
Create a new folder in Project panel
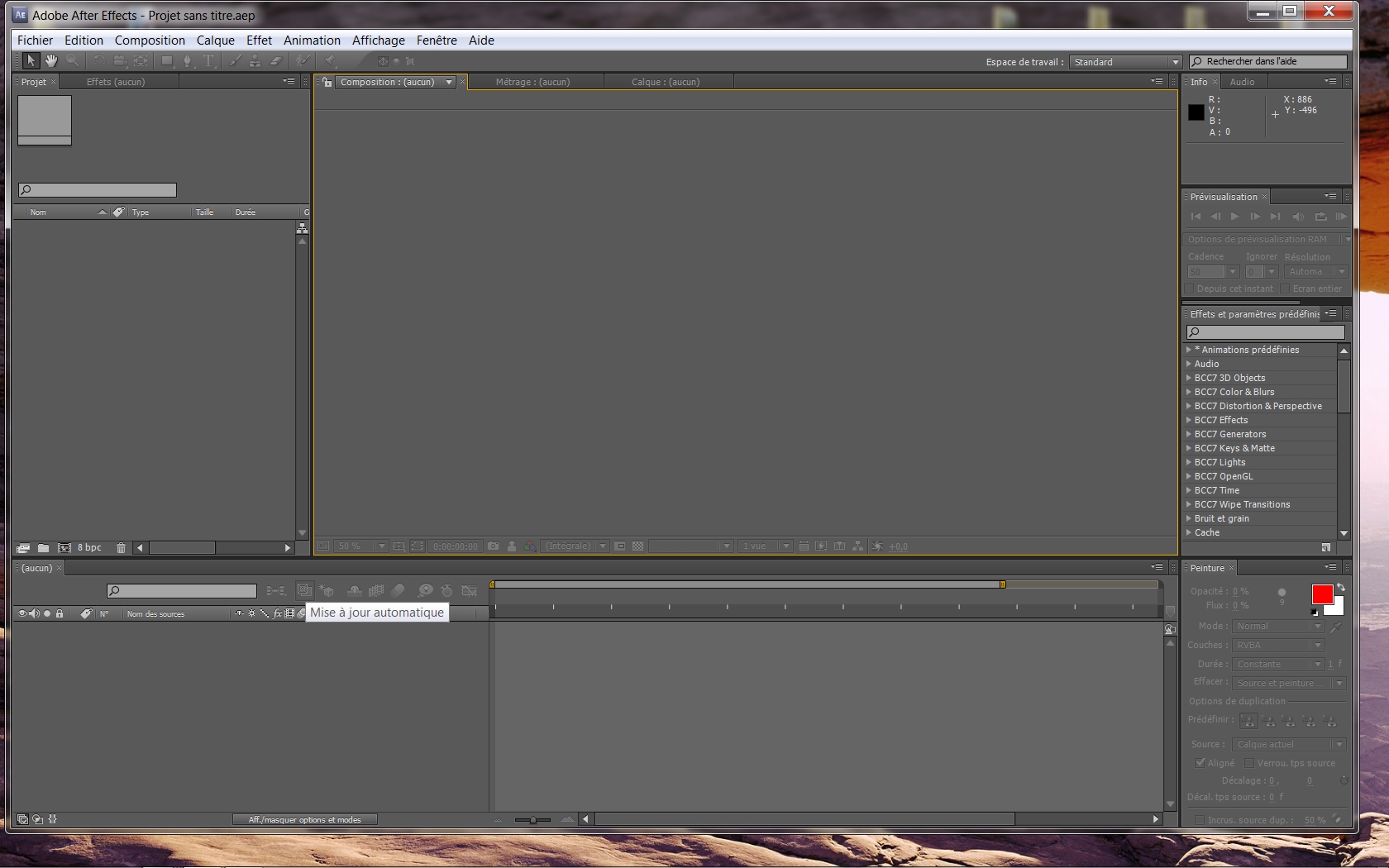click(x=43, y=548)
